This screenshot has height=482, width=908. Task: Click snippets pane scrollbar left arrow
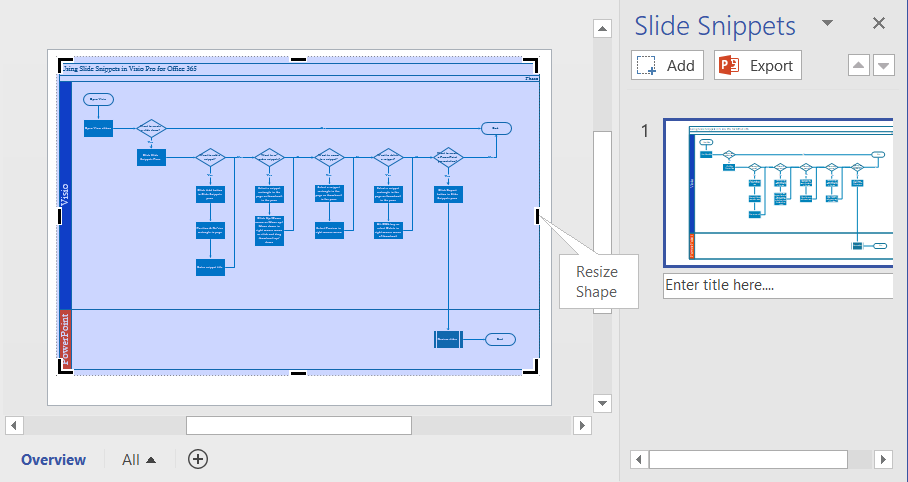point(639,460)
